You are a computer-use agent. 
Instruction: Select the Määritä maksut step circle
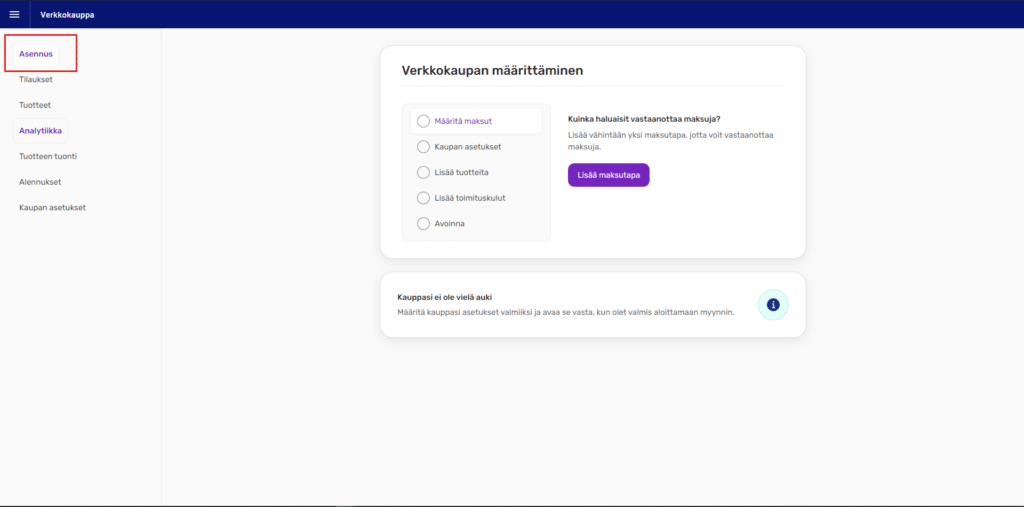click(423, 121)
